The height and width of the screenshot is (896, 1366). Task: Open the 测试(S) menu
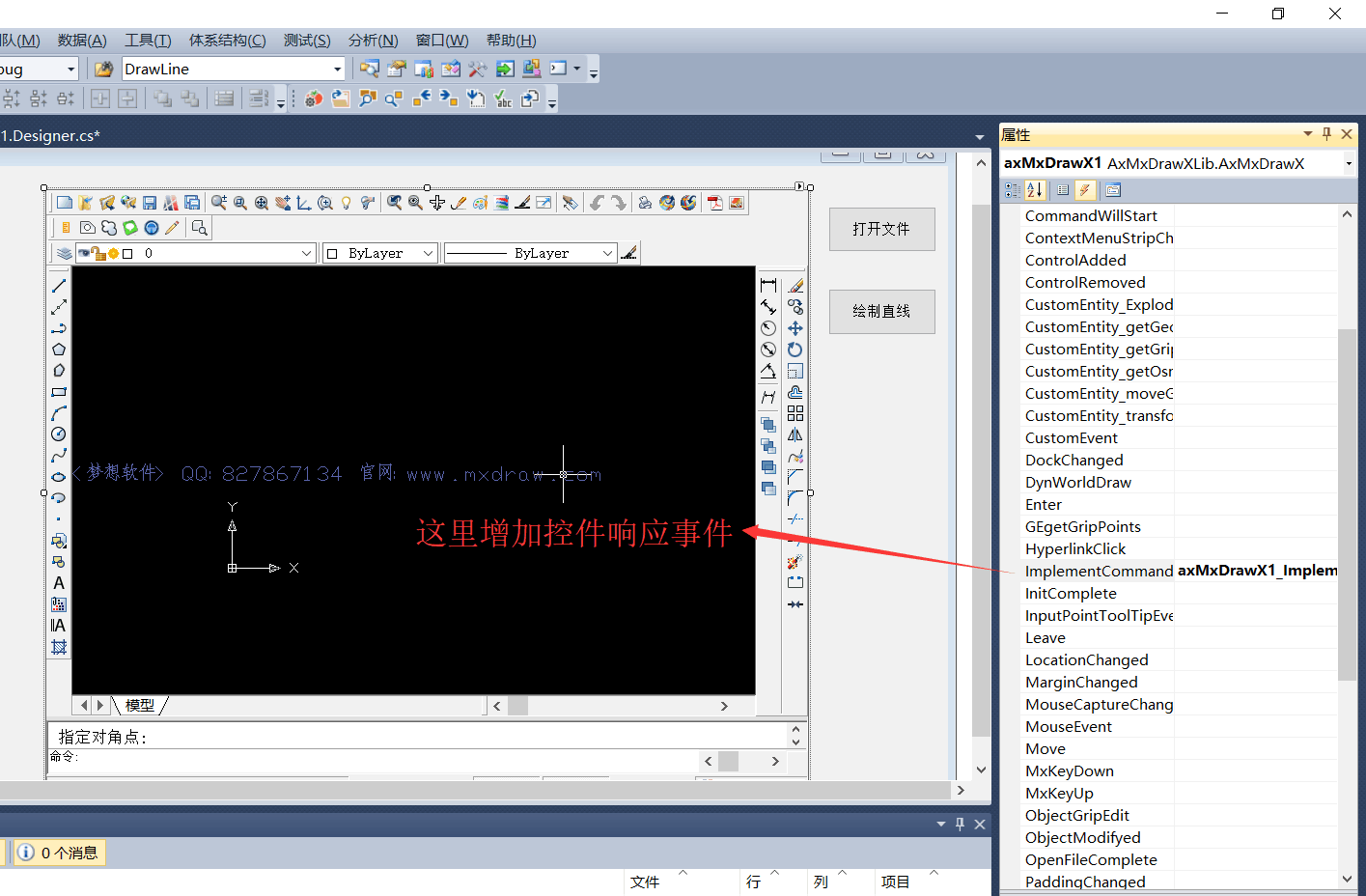click(307, 40)
